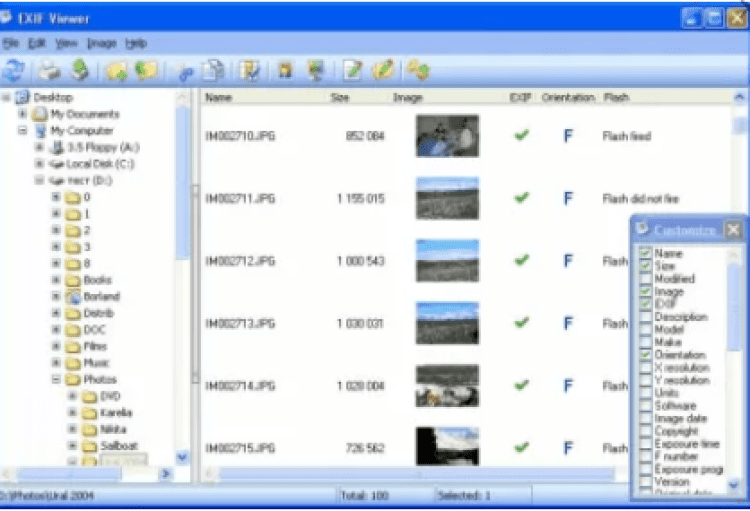
Task: Click the Orientation column header
Action: pos(568,98)
